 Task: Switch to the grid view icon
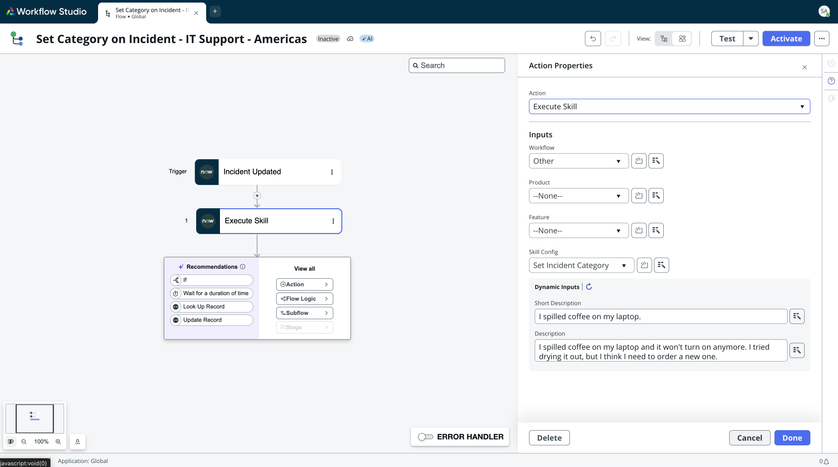[x=683, y=39]
